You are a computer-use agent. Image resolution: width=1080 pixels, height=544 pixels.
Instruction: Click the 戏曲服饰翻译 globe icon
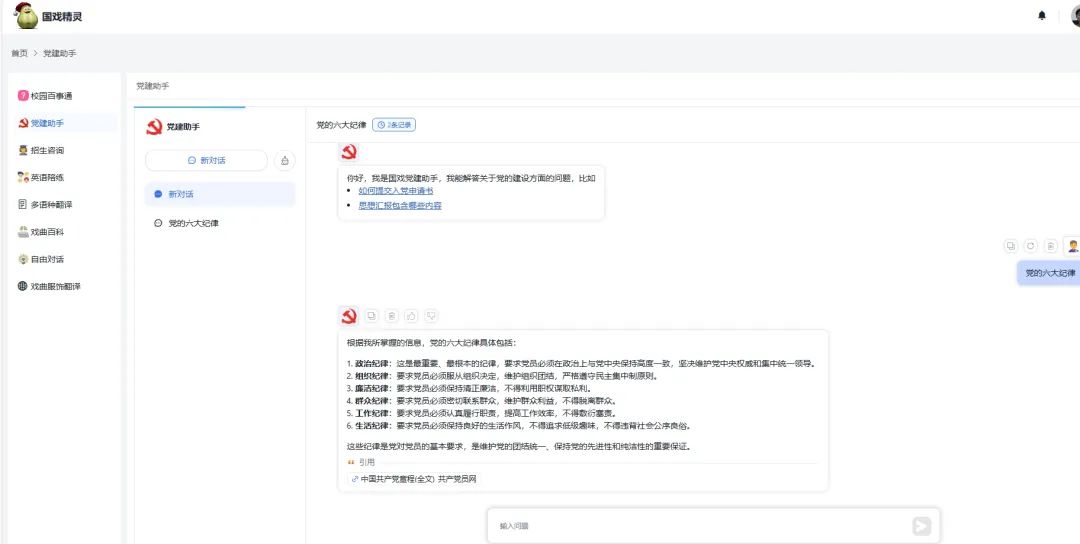23,286
